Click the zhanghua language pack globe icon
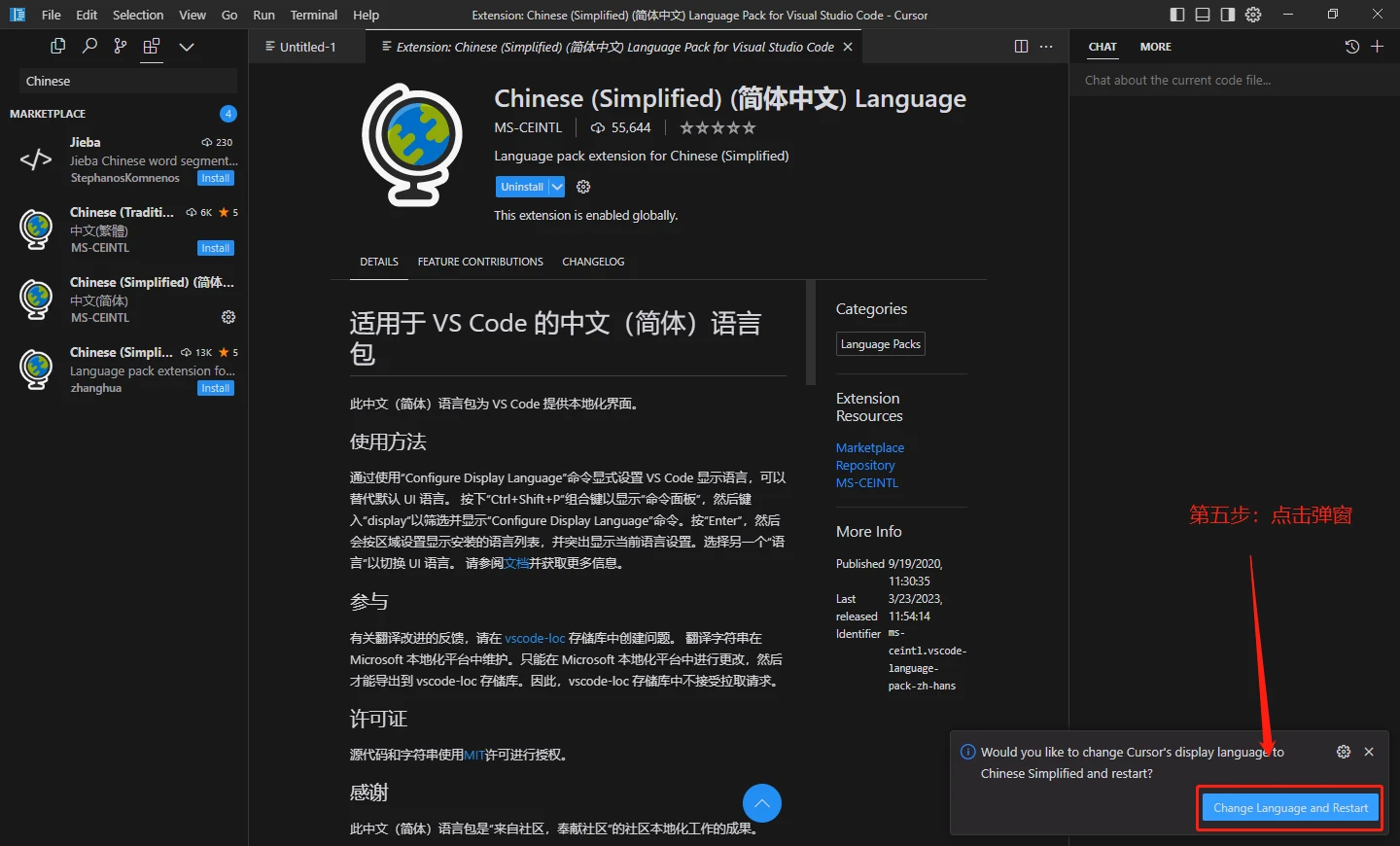1400x846 pixels. (x=36, y=370)
